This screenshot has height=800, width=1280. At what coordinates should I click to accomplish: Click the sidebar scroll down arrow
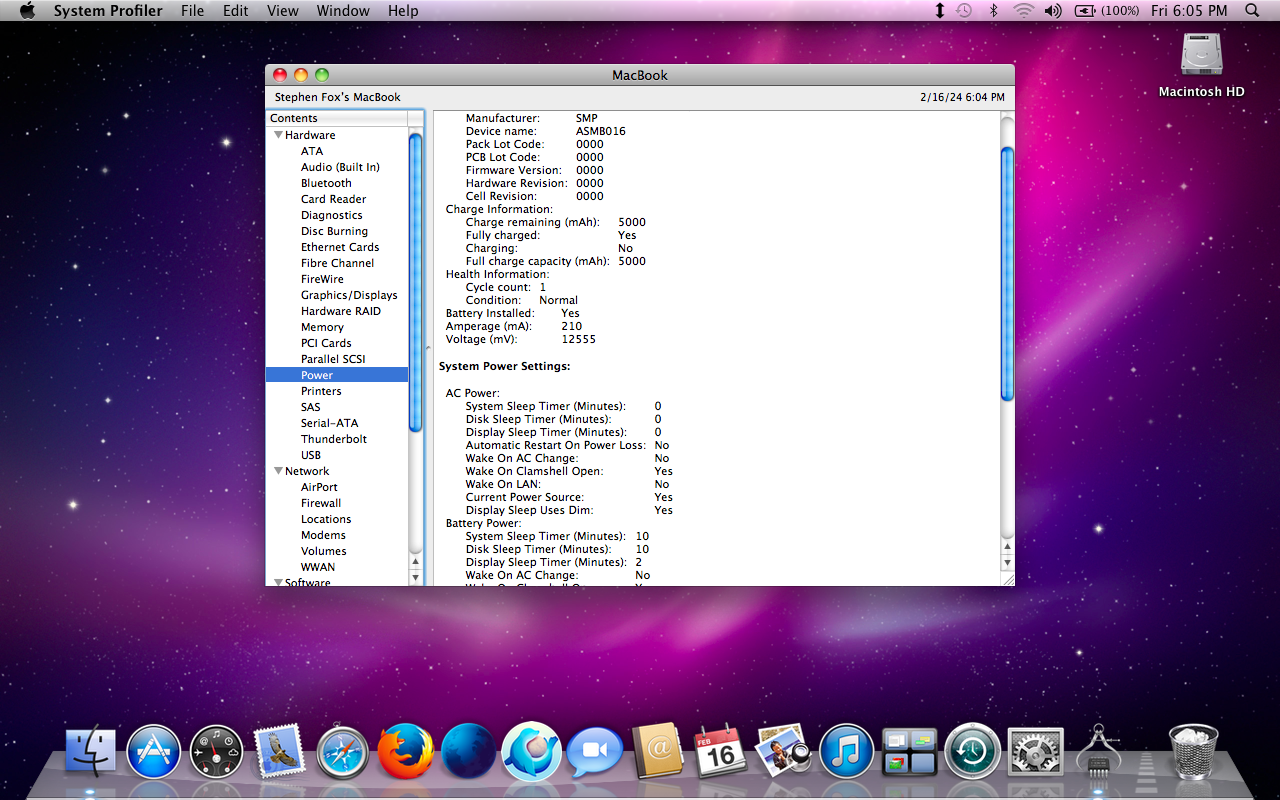point(416,577)
